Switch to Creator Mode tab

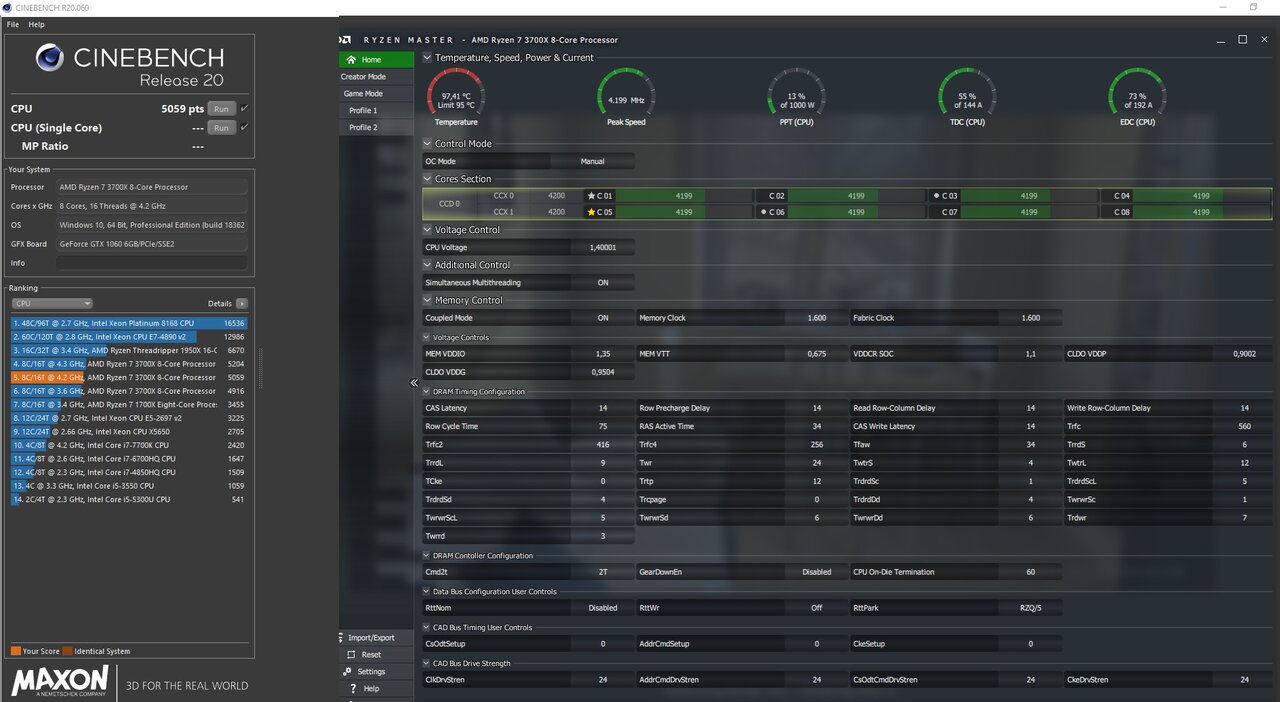pos(376,77)
